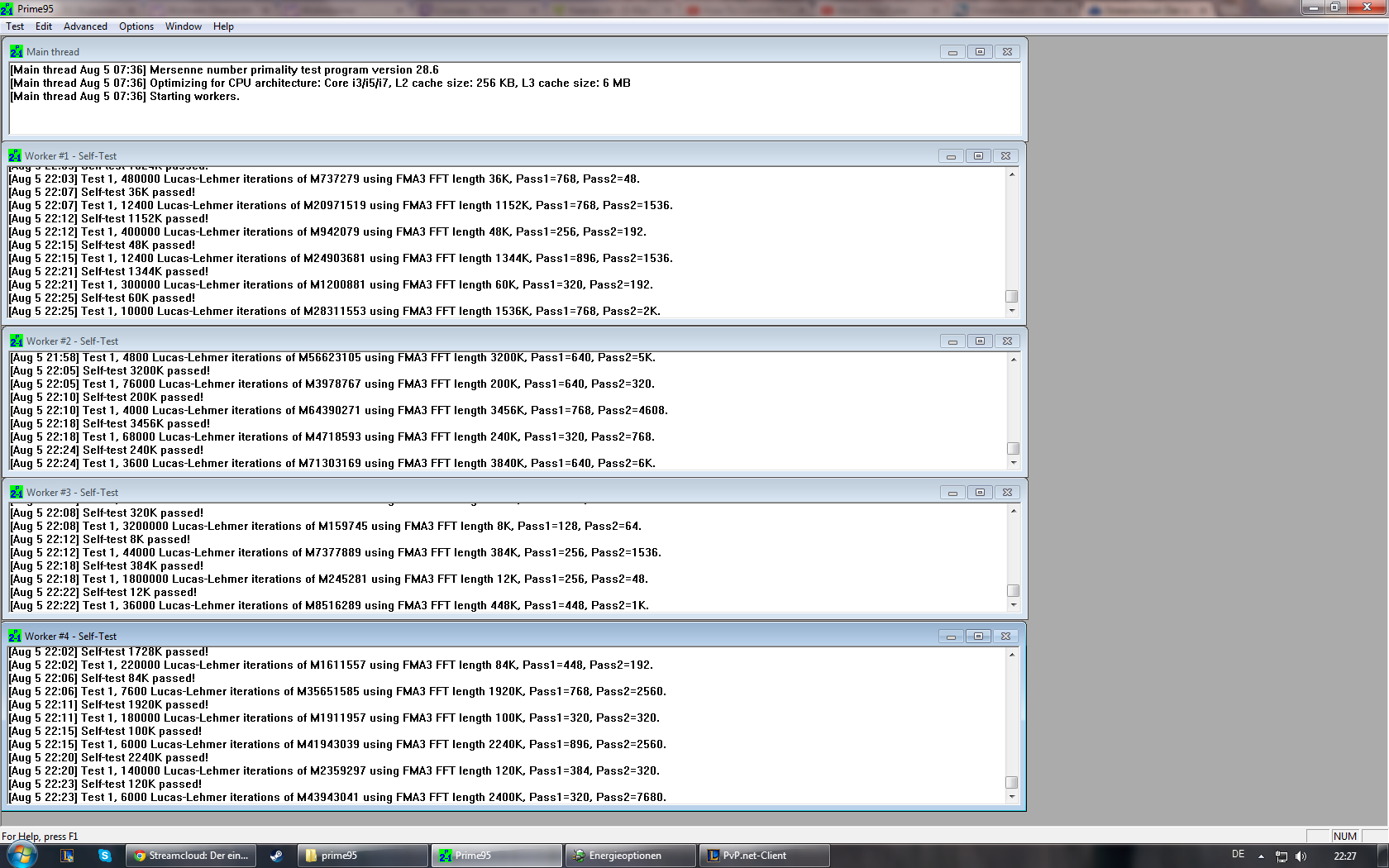The height and width of the screenshot is (868, 1389).
Task: Click 'For Help, press F1' status text
Action: point(40,837)
